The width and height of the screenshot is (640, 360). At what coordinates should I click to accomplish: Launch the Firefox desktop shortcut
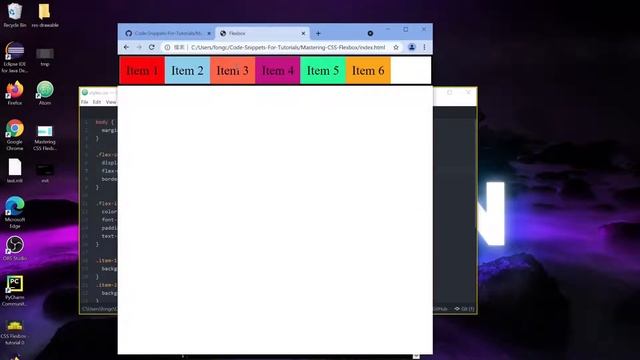click(15, 93)
